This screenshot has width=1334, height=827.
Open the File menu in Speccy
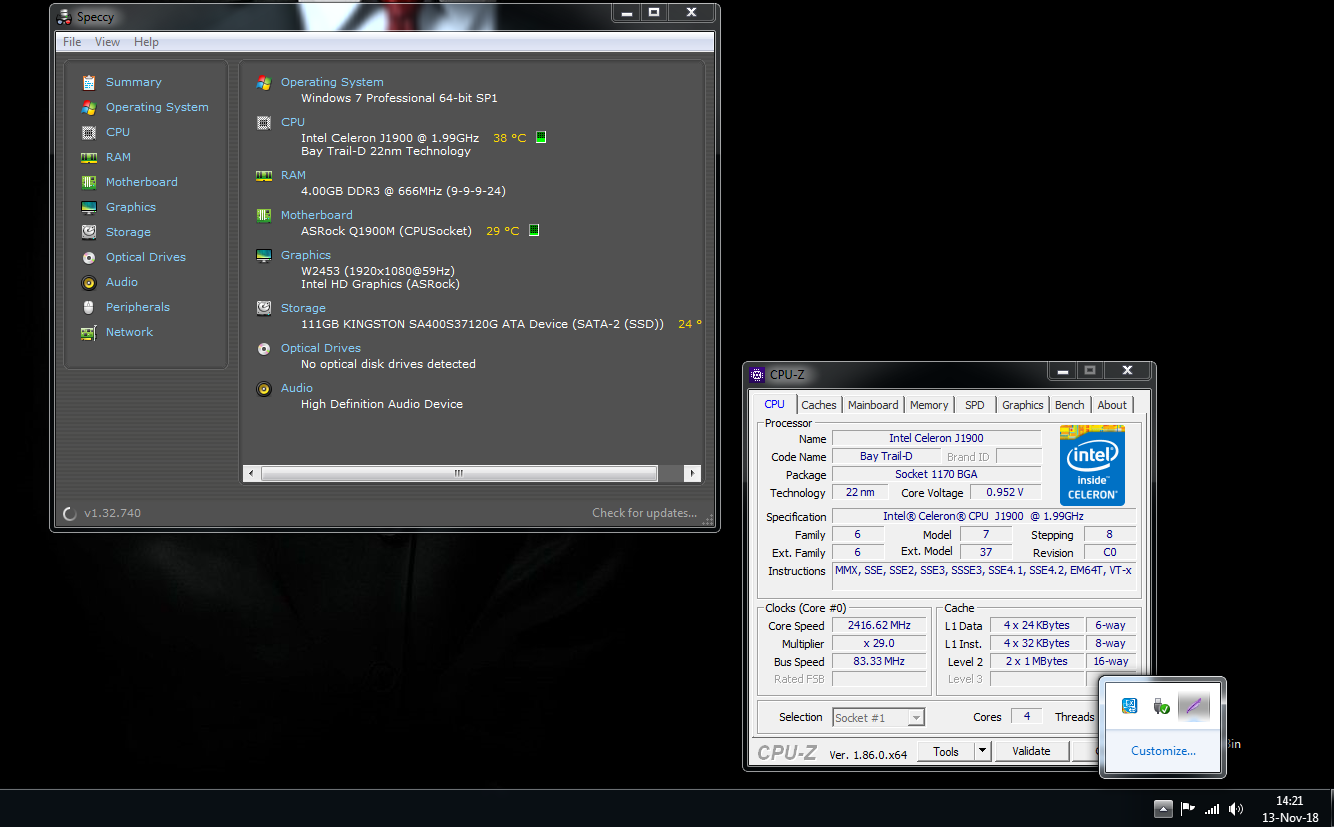72,42
